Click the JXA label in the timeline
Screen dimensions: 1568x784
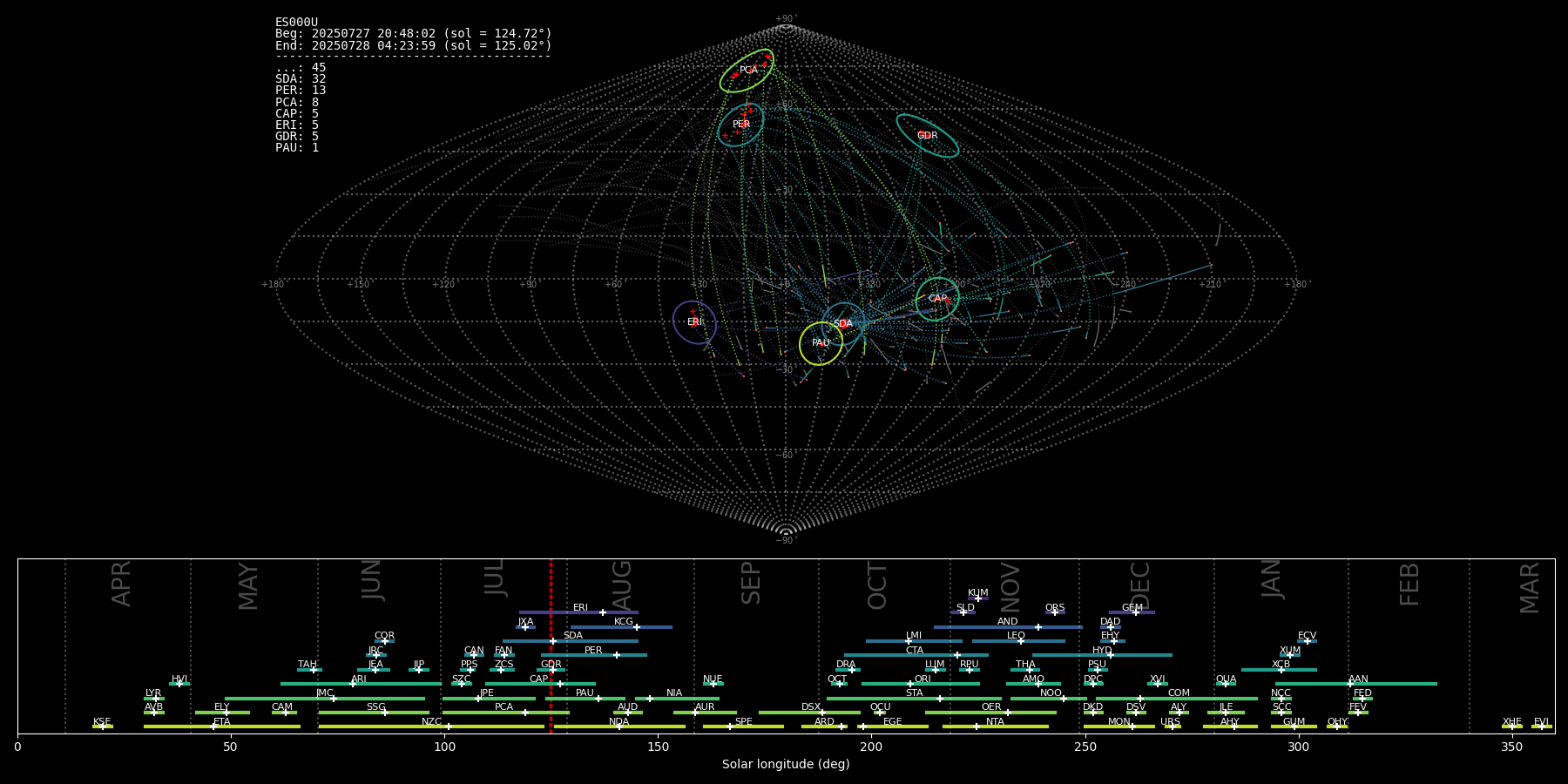525,622
